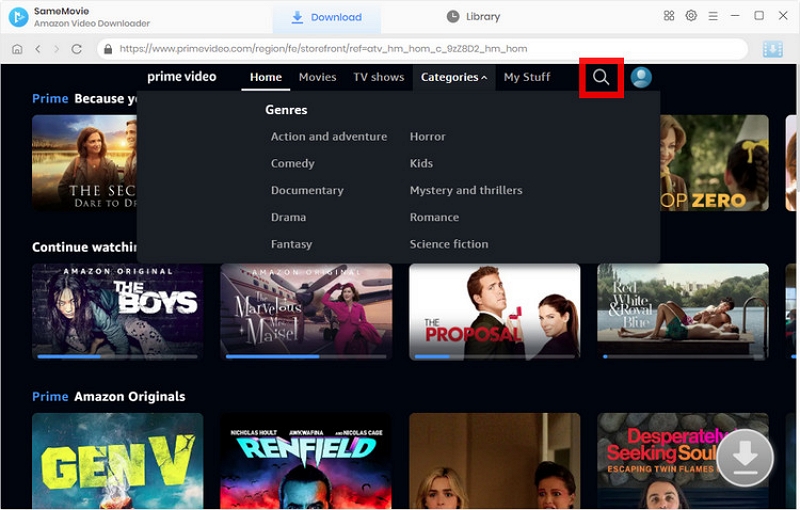Open Renfield thumbnail
The image size is (800, 510).
[306, 461]
